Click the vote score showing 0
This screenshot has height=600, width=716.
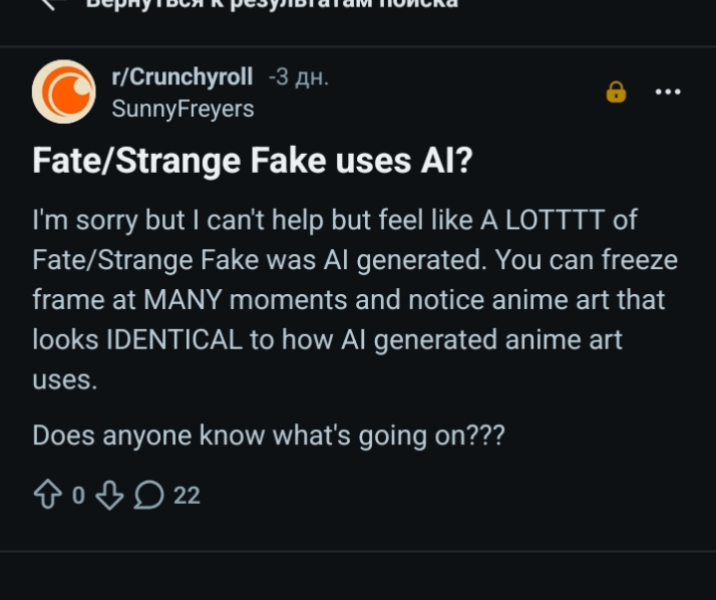point(78,495)
